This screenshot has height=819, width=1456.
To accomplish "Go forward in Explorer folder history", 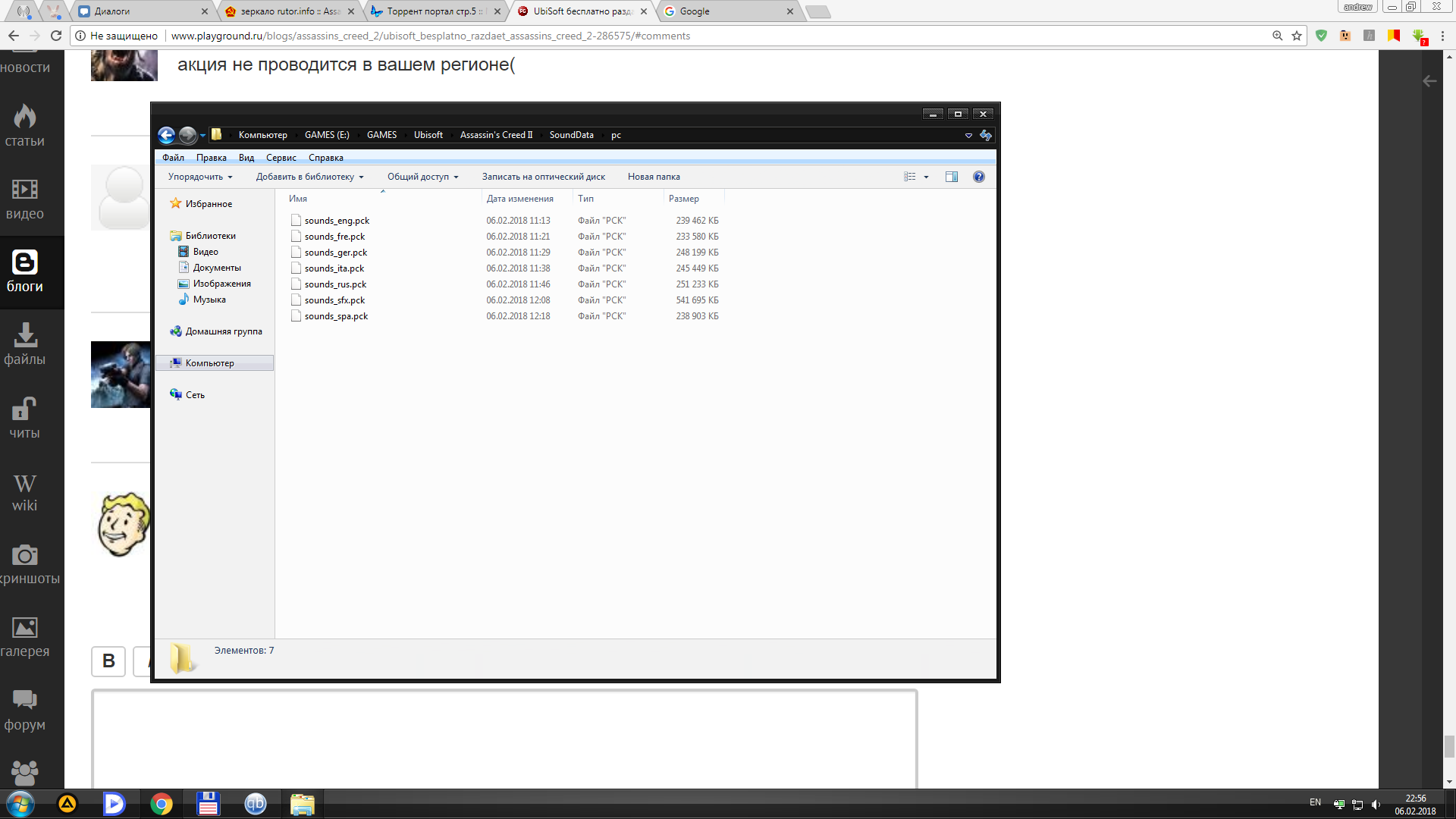I will coord(187,135).
